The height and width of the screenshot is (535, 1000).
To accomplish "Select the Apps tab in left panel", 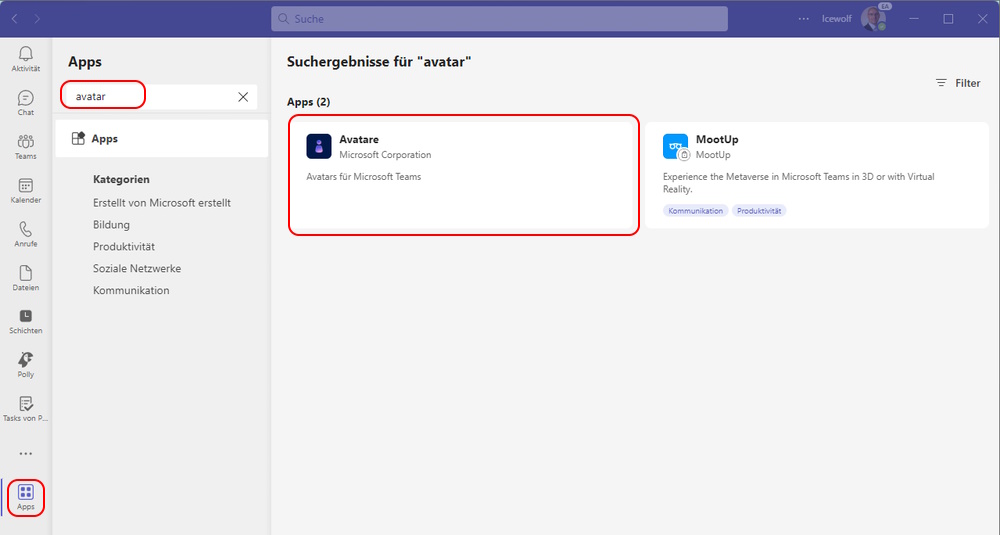I will point(161,138).
